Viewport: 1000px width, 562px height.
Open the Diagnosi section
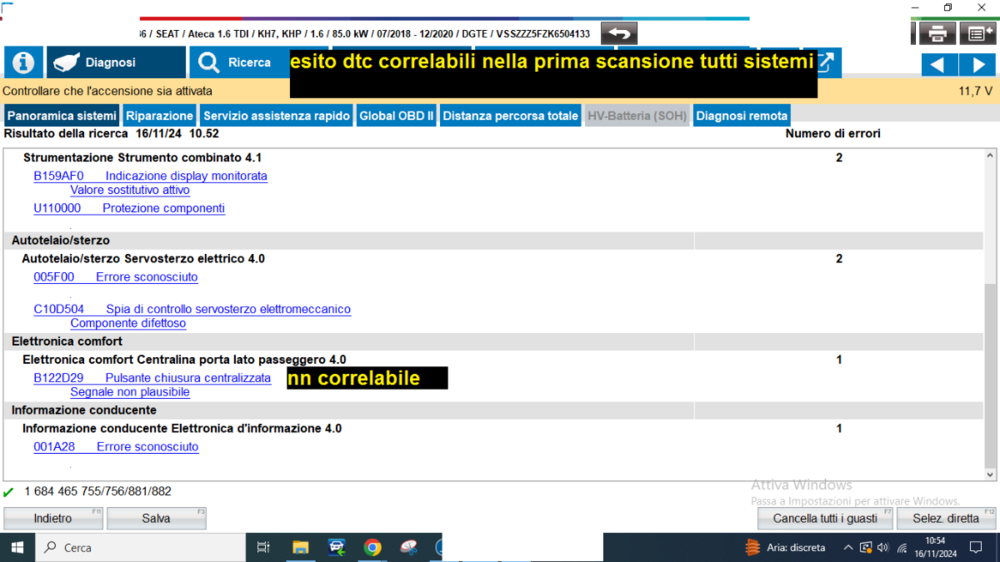pyautogui.click(x=116, y=63)
